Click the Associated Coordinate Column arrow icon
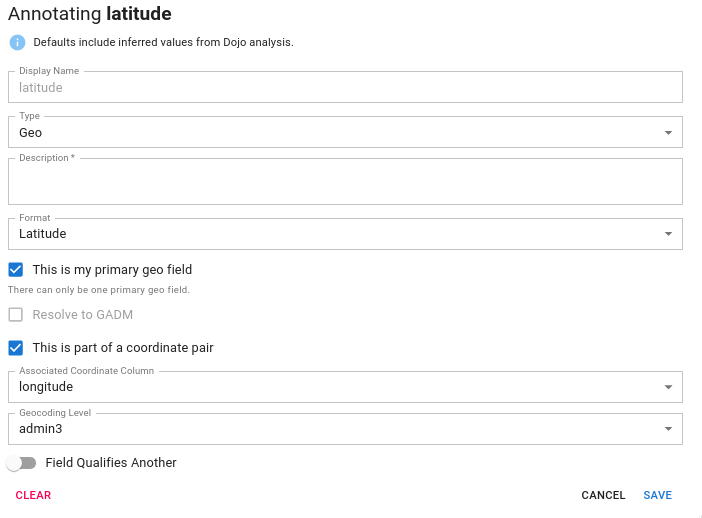This screenshot has height=518, width=702. pos(668,387)
